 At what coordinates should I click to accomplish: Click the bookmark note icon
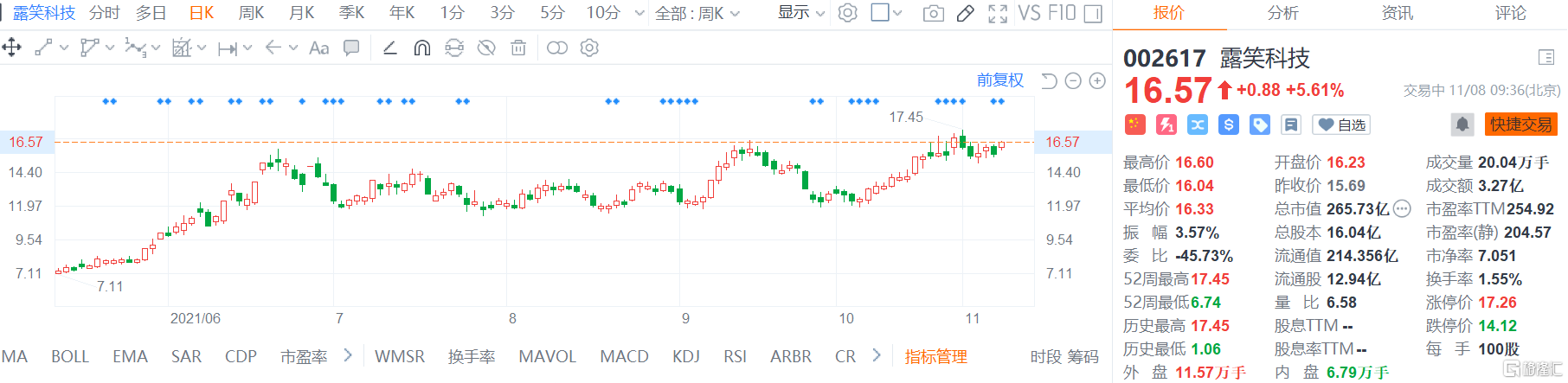[1291, 124]
